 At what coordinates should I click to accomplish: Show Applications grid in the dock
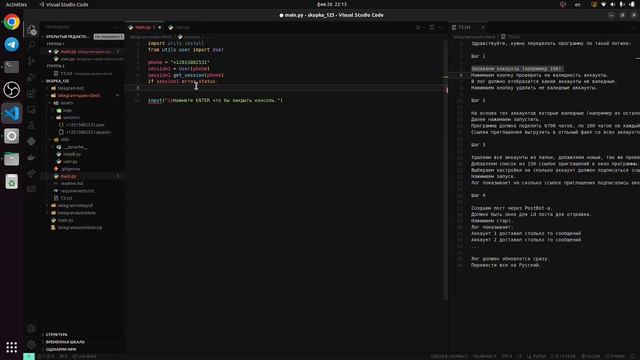coord(11,347)
